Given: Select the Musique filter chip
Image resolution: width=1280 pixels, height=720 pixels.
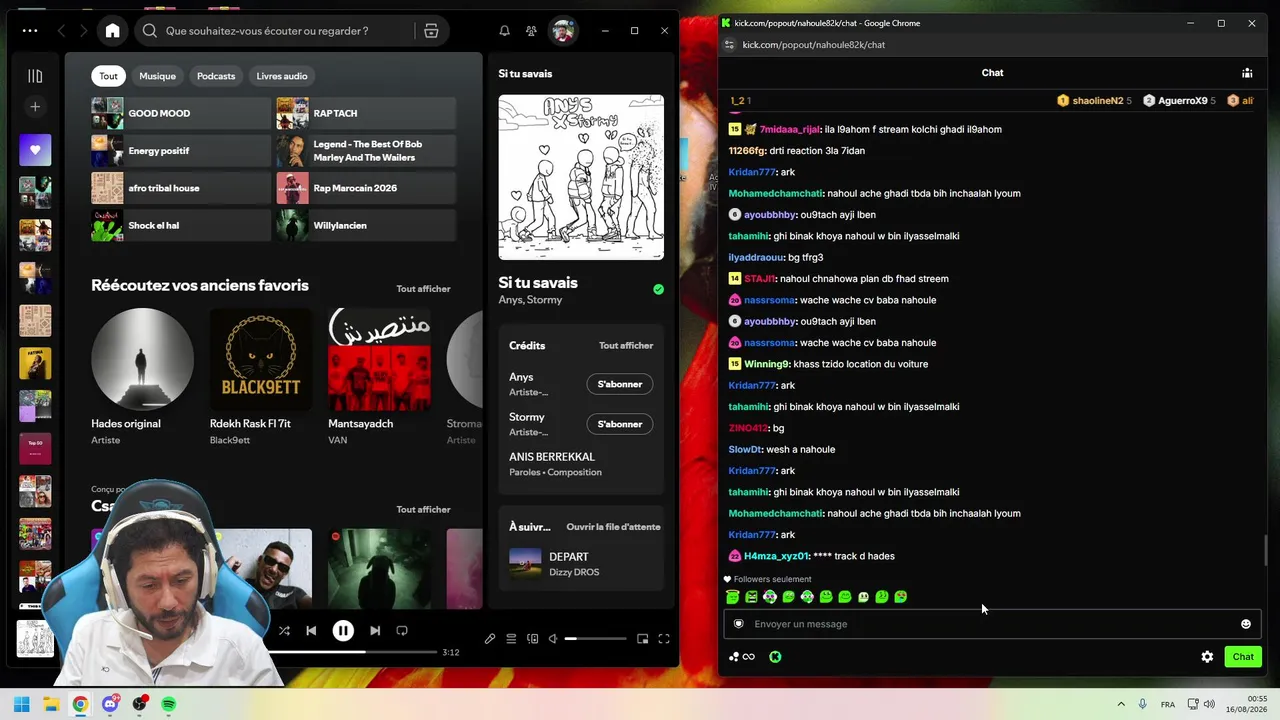Looking at the screenshot, I should (x=157, y=76).
